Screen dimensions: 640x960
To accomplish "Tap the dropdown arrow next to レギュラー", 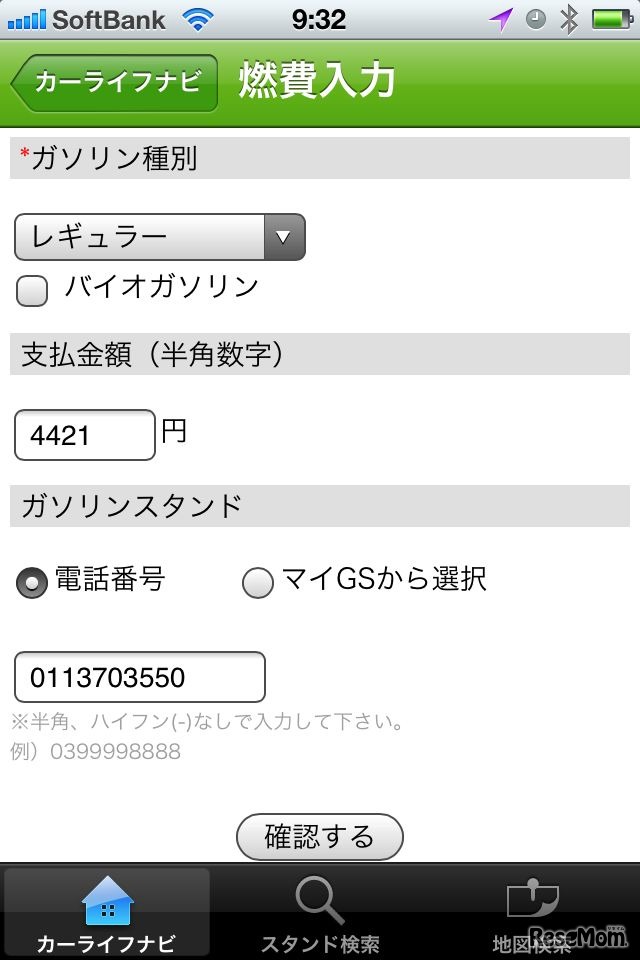I will [283, 237].
